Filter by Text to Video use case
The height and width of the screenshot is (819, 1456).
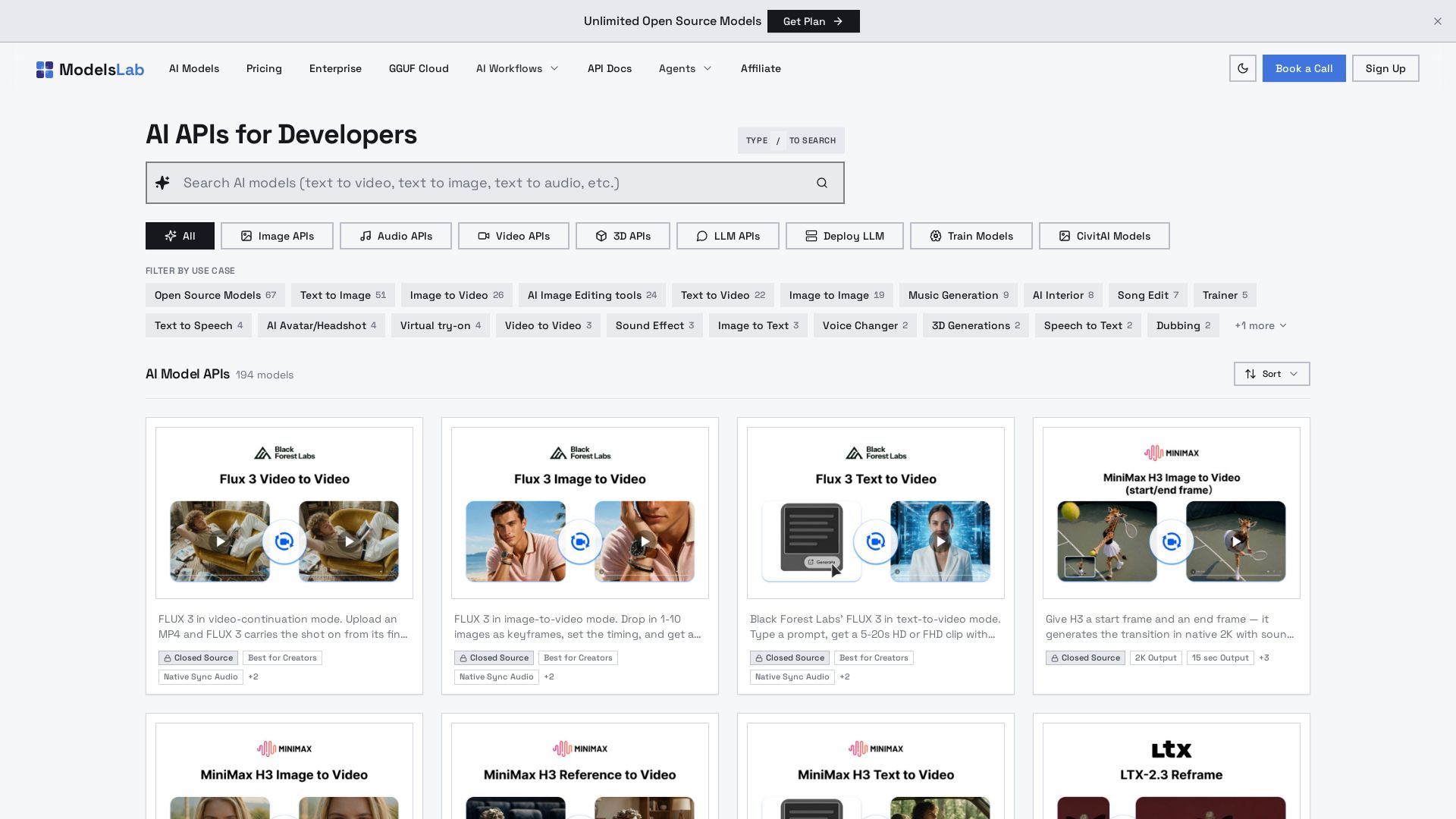723,295
